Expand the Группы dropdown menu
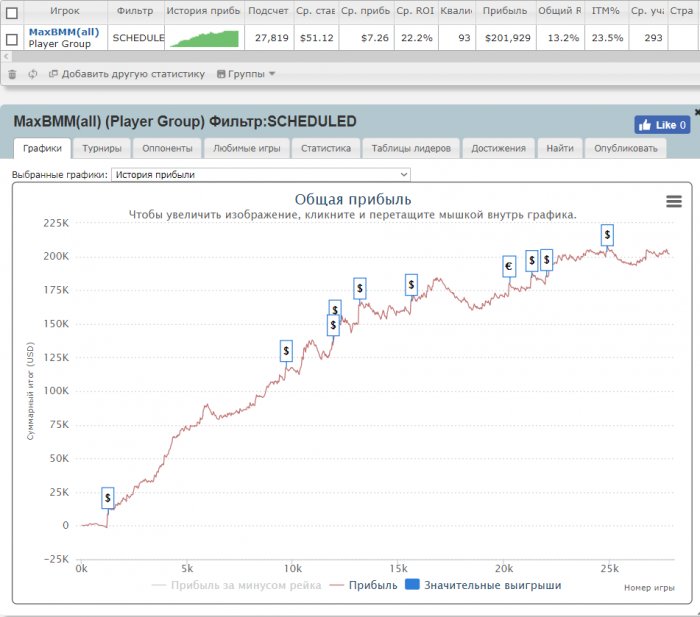The width and height of the screenshot is (700, 617). click(246, 74)
